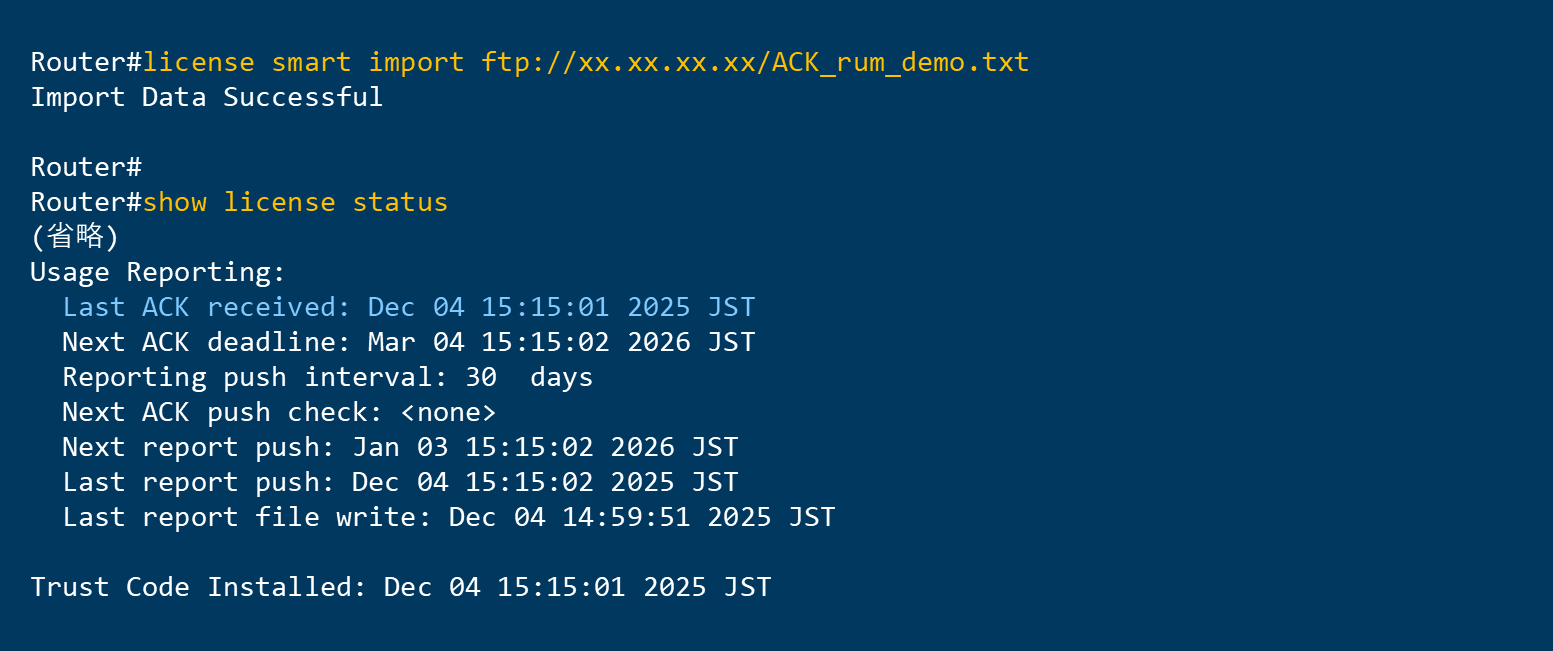Click the (省略) omitted-output marker
This screenshot has height=651, width=1553.
[75, 237]
